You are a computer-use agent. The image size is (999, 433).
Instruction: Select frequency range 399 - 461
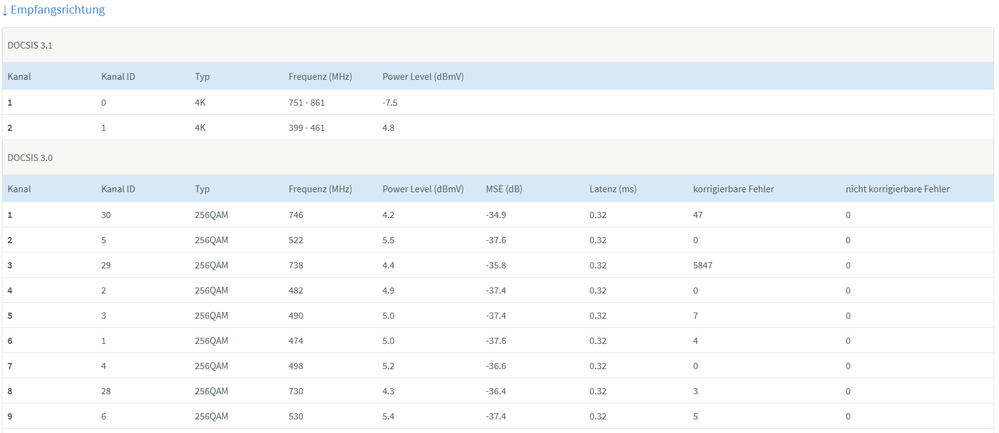(x=306, y=128)
